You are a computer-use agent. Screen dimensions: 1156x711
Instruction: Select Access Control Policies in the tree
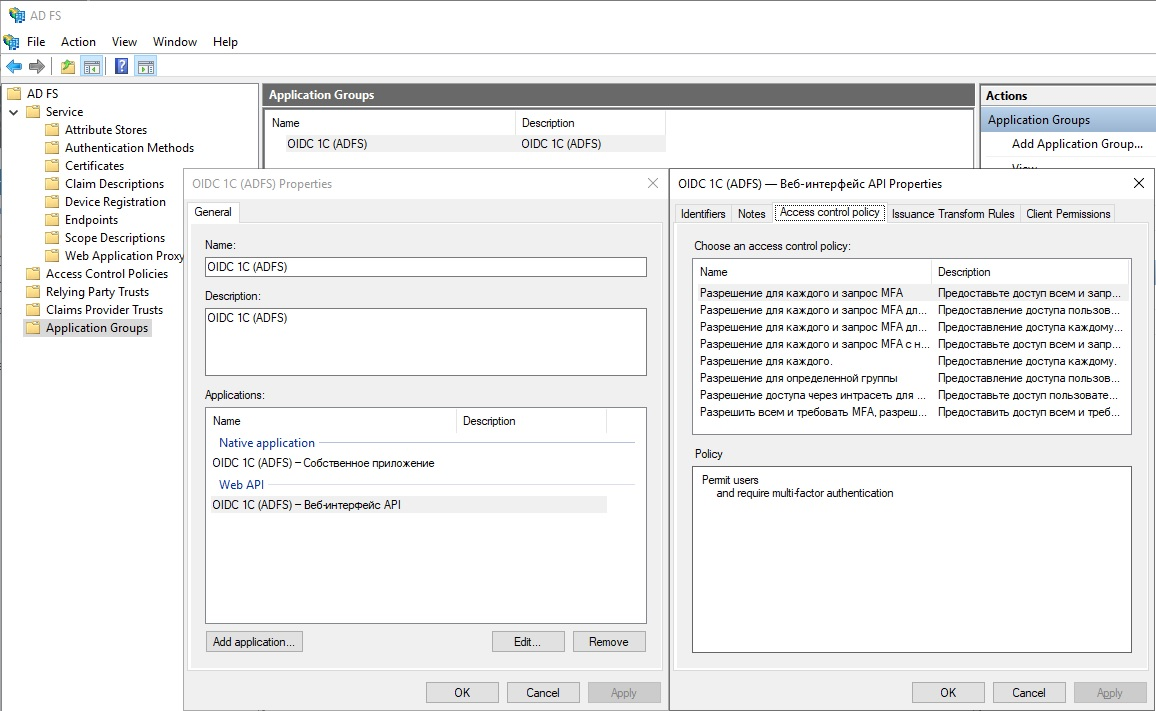click(106, 274)
